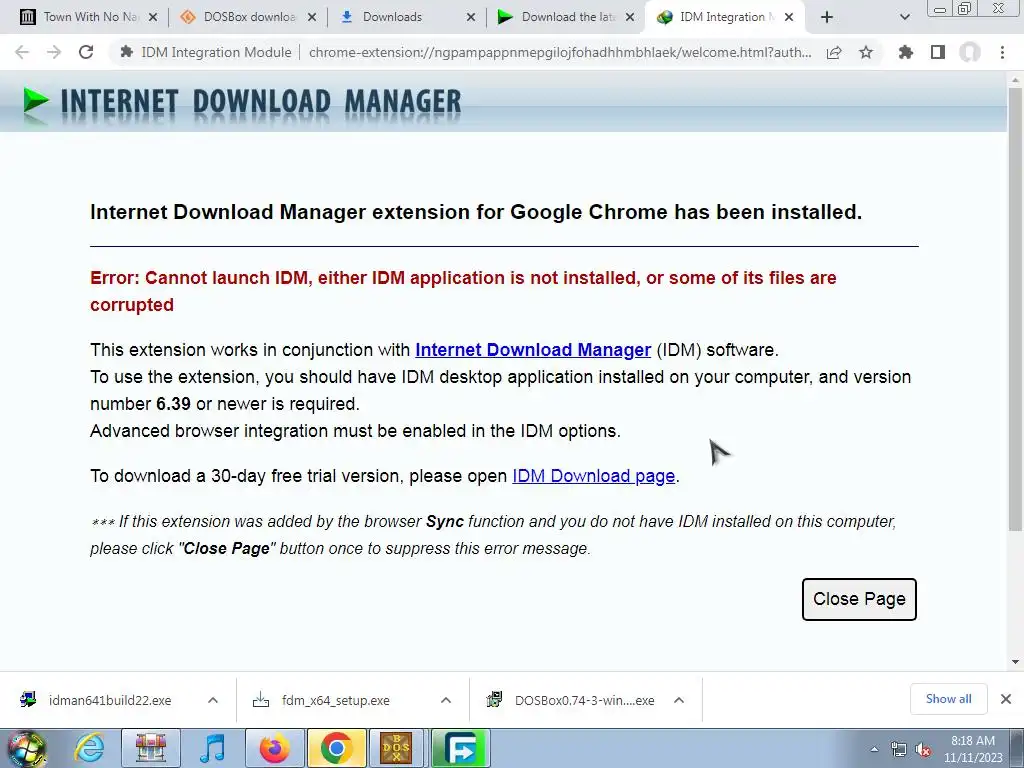Open the music note taskbar app
1024x768 pixels.
pos(213,748)
